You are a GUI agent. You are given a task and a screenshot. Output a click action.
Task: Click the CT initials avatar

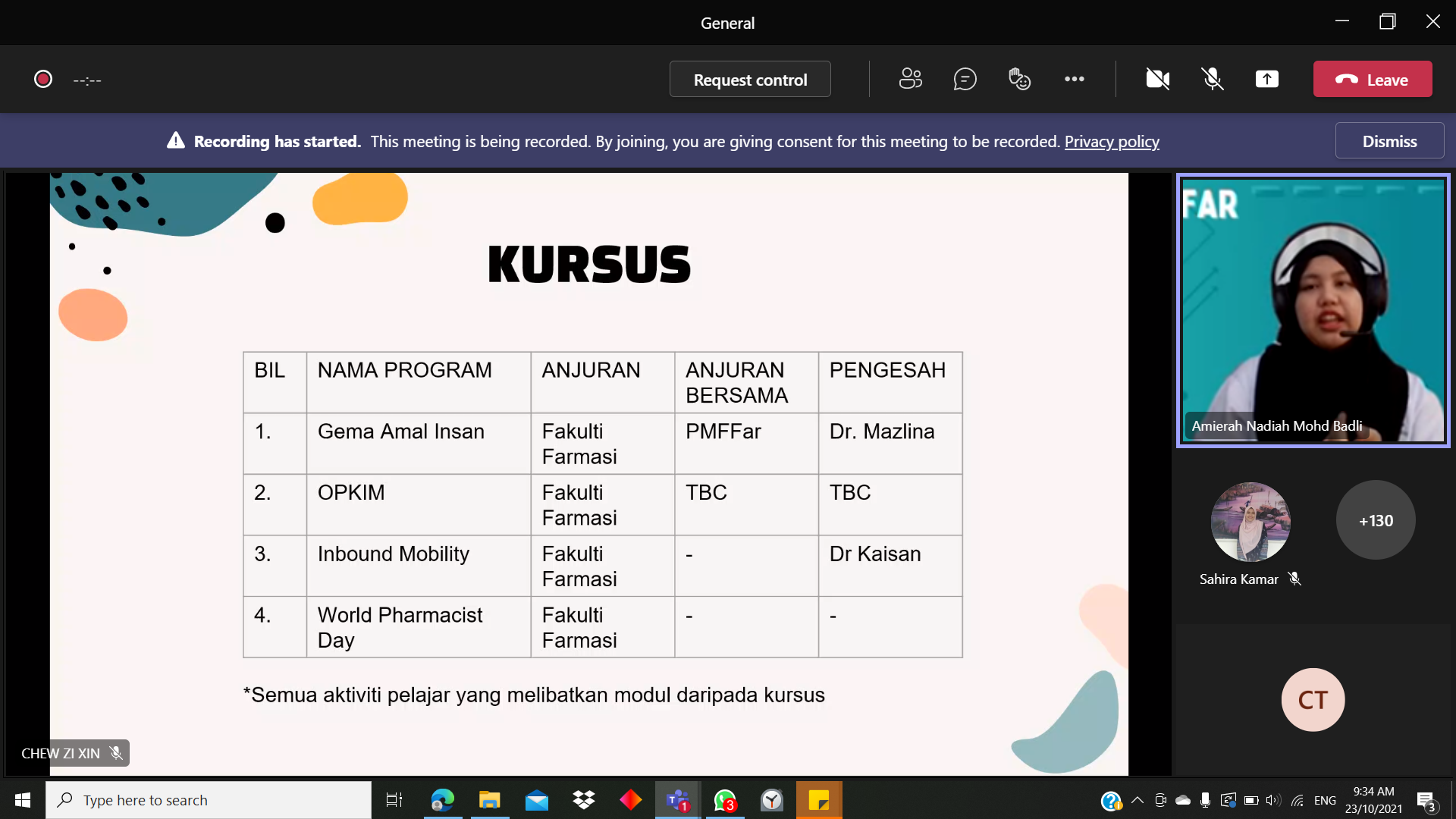tap(1312, 699)
